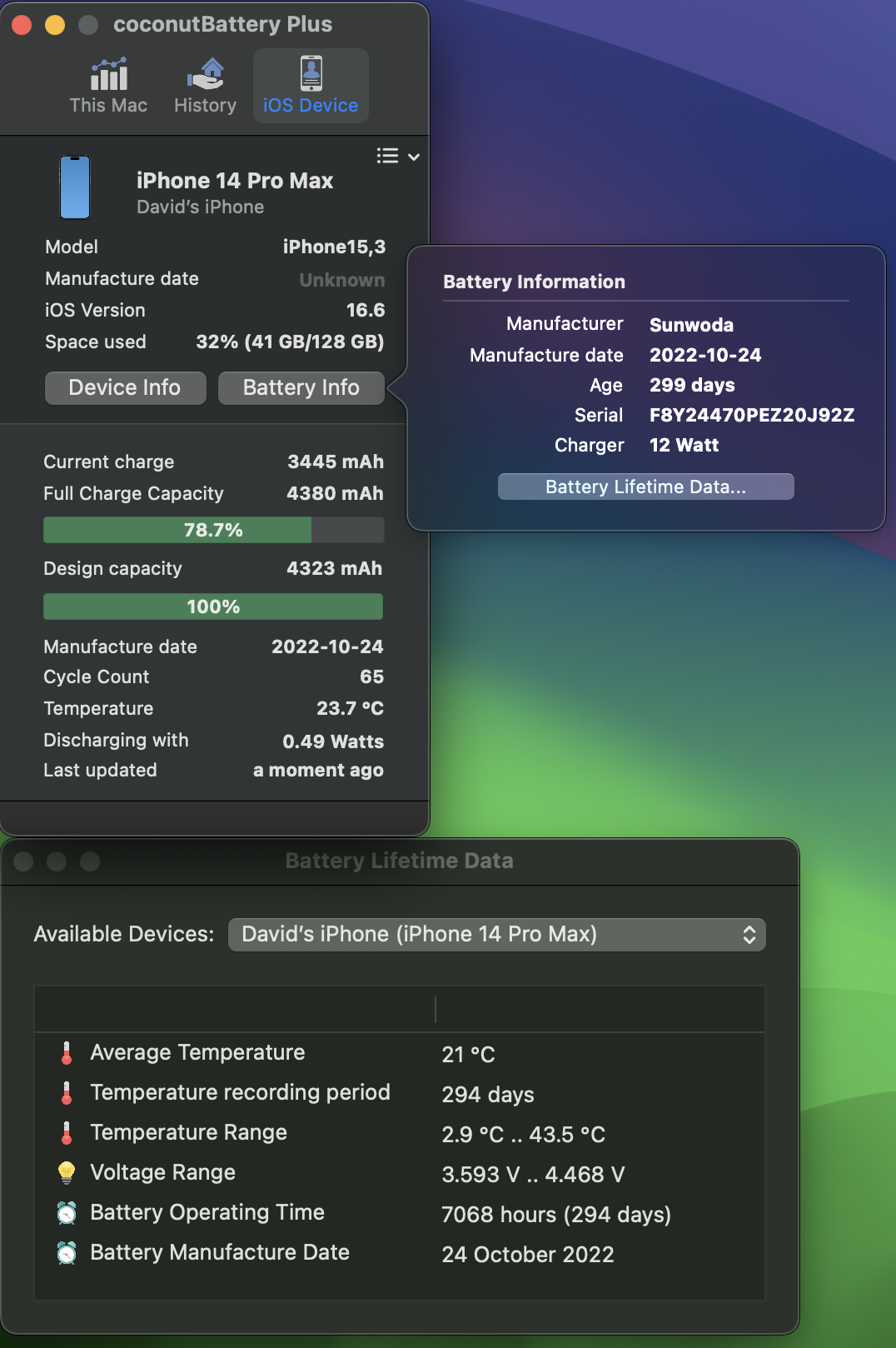Click the Average Temperature thermometer icon
896x1348 pixels.
pos(67,1053)
